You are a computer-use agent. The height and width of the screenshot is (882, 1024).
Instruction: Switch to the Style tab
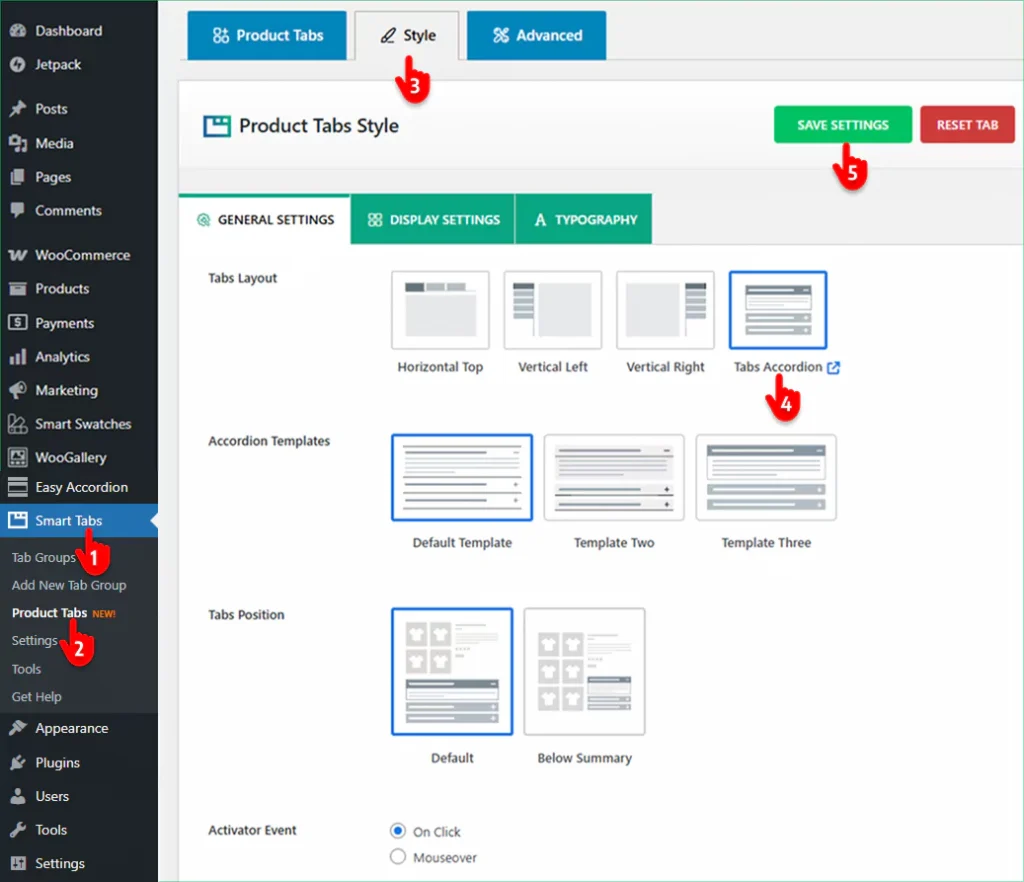click(x=408, y=35)
